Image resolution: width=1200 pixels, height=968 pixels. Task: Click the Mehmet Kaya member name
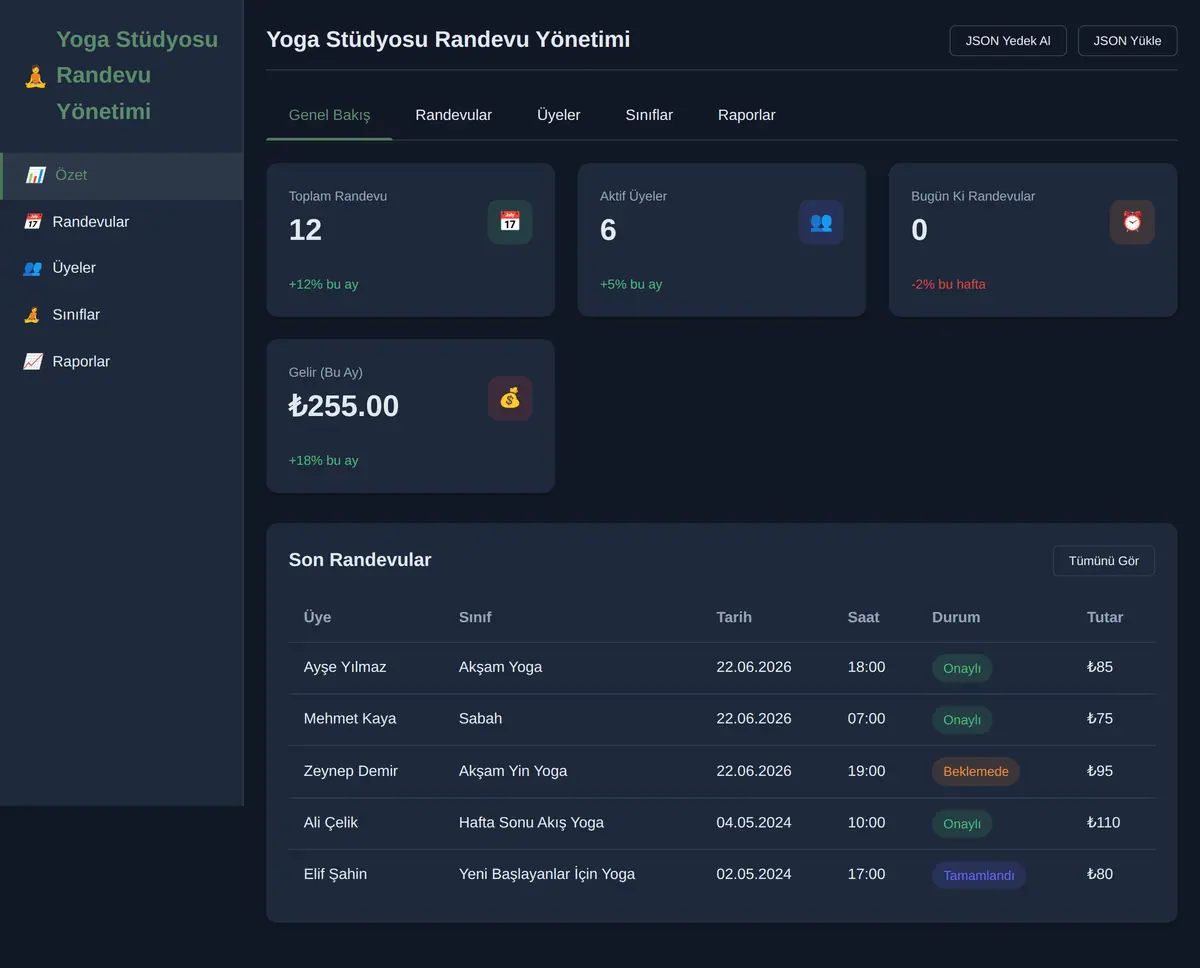pyautogui.click(x=350, y=719)
